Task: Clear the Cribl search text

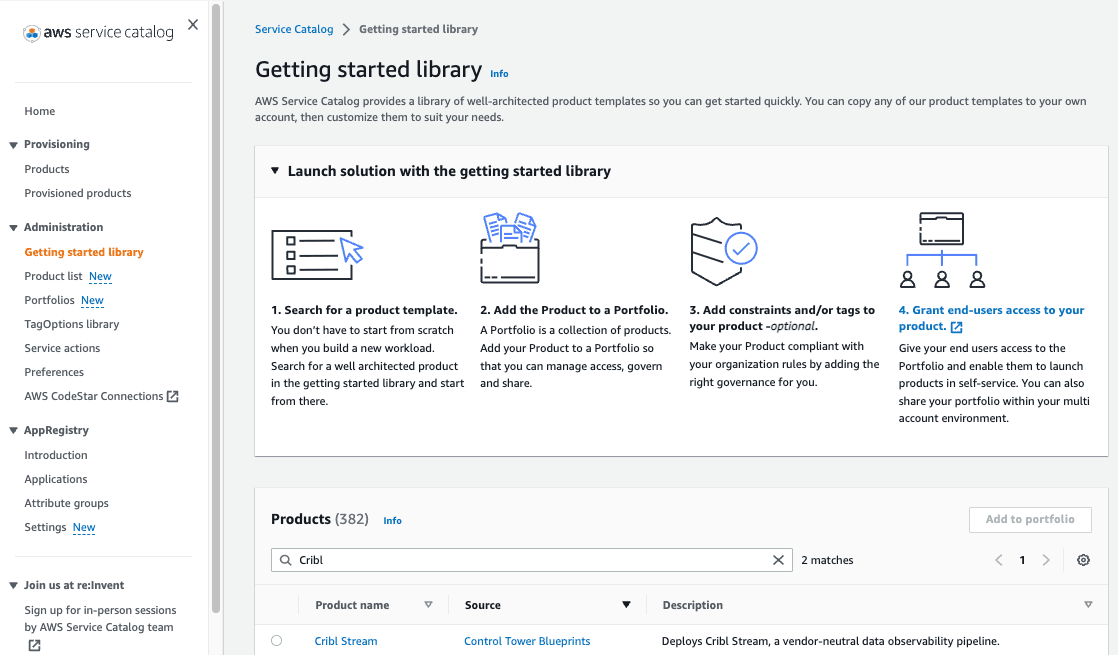Action: coord(778,560)
